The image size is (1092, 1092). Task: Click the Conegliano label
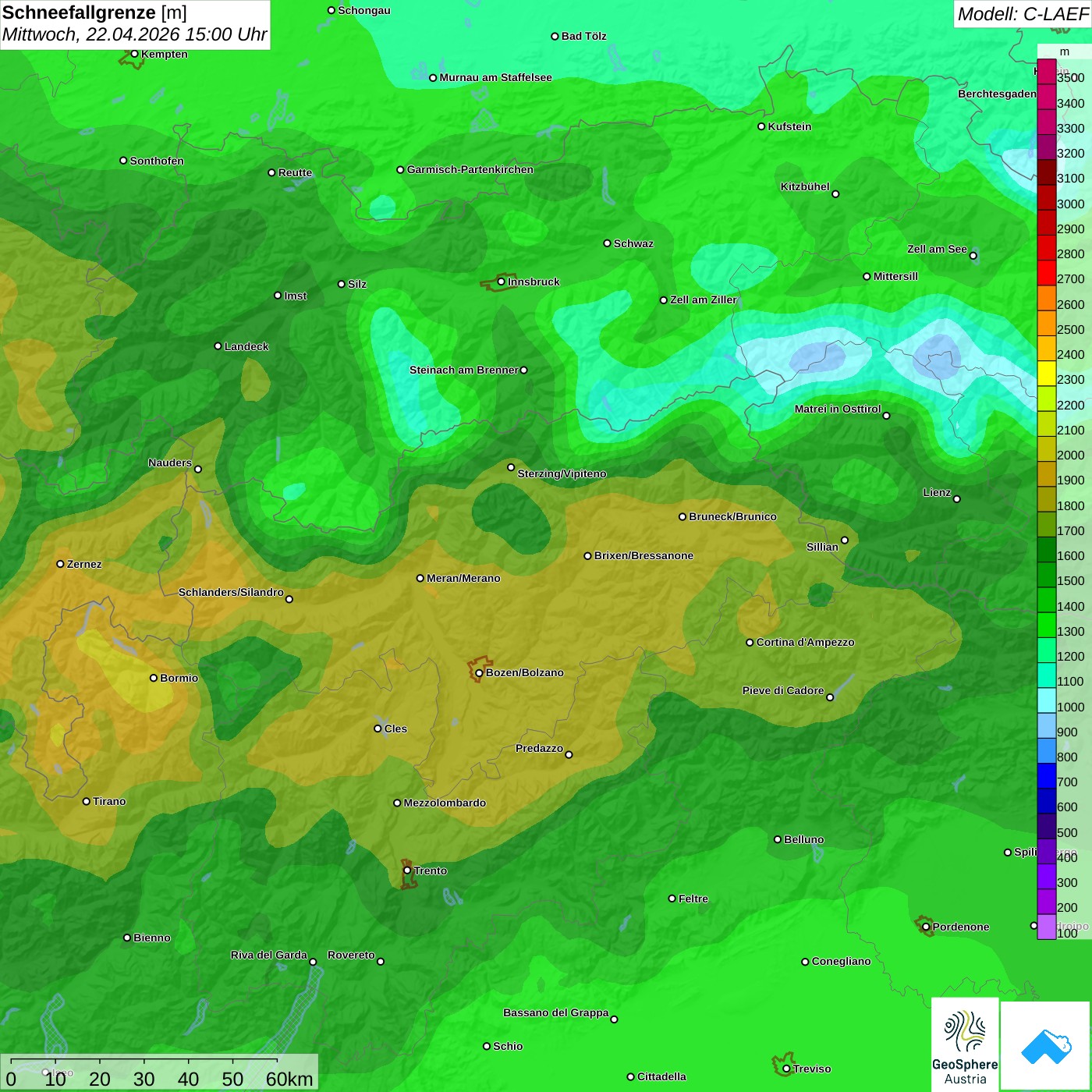[841, 961]
